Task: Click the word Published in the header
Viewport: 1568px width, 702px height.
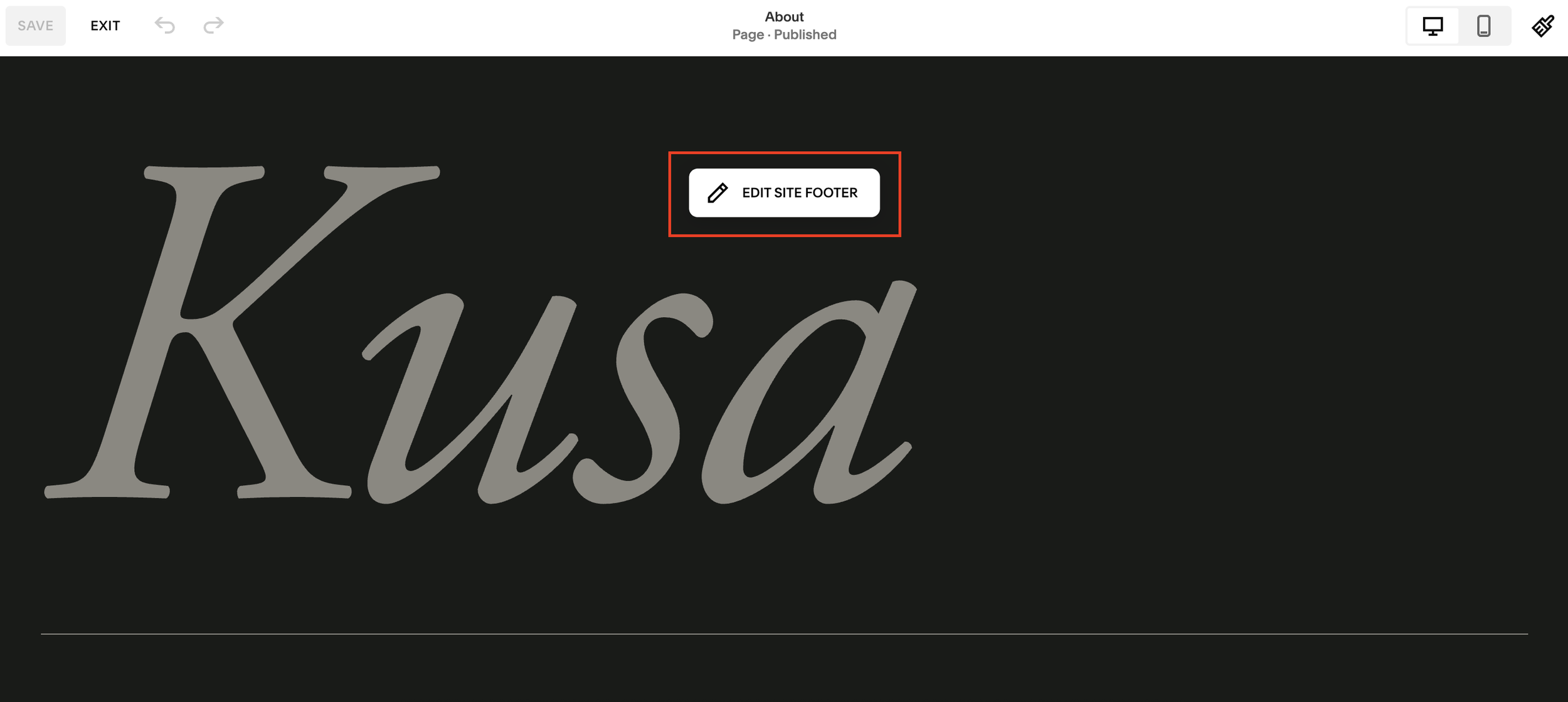Action: [805, 34]
